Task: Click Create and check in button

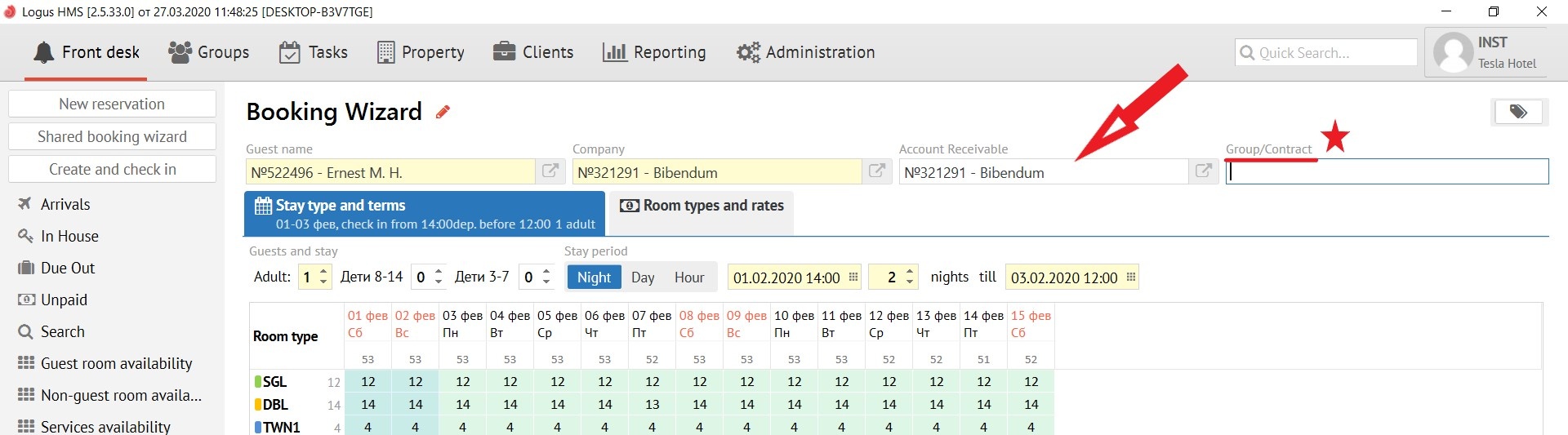Action: click(x=112, y=170)
